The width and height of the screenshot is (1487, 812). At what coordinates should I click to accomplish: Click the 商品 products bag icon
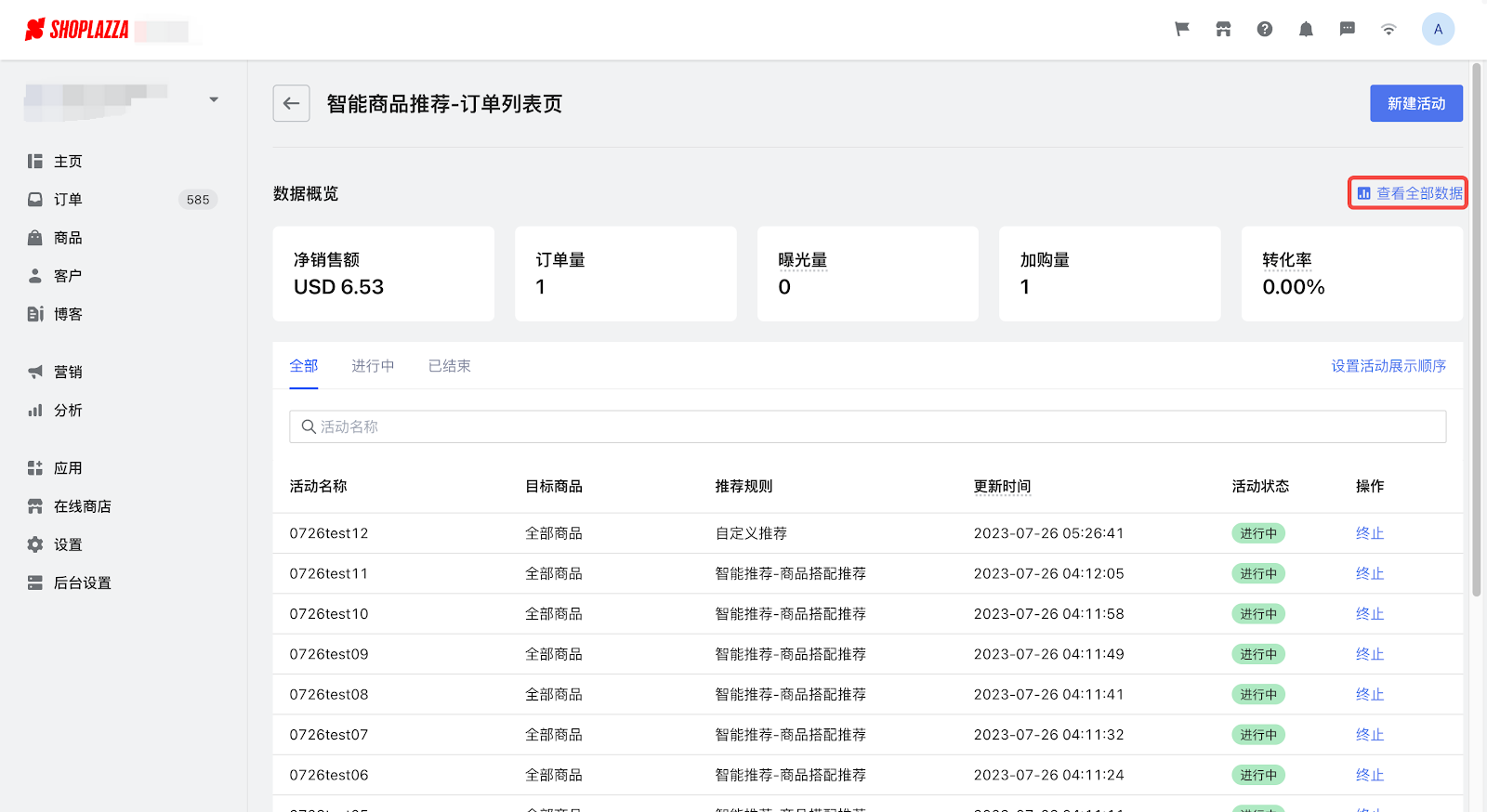click(35, 238)
